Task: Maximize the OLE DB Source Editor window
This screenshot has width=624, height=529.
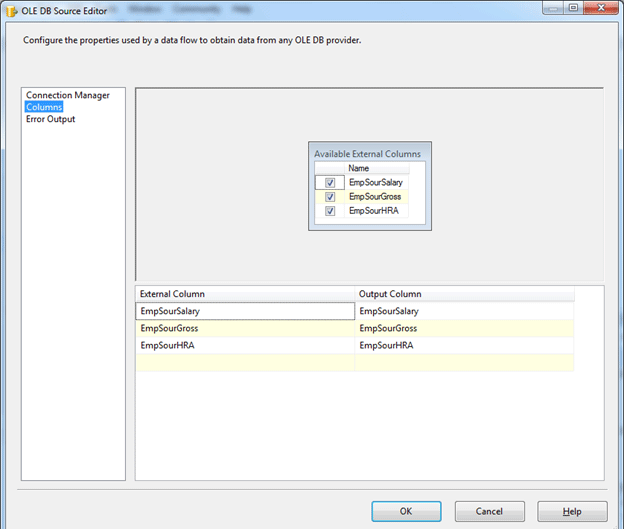Action: pos(573,8)
